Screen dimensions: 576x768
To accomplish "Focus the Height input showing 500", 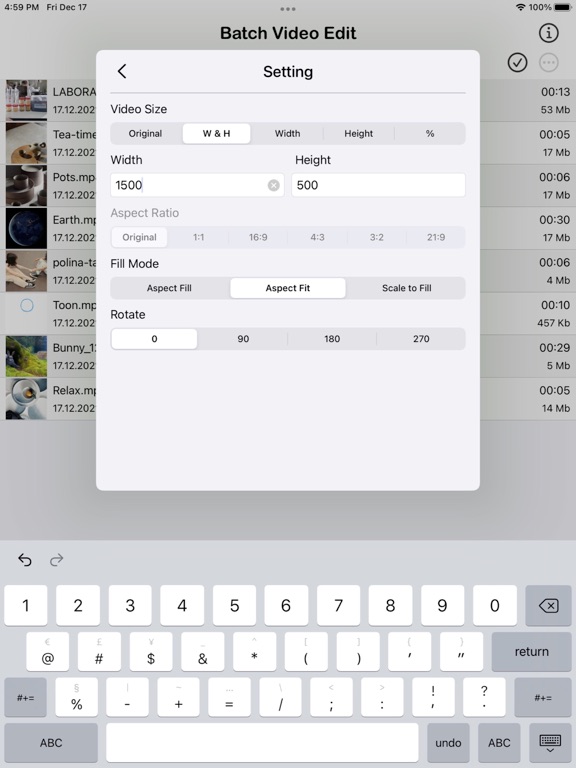I will 378,185.
